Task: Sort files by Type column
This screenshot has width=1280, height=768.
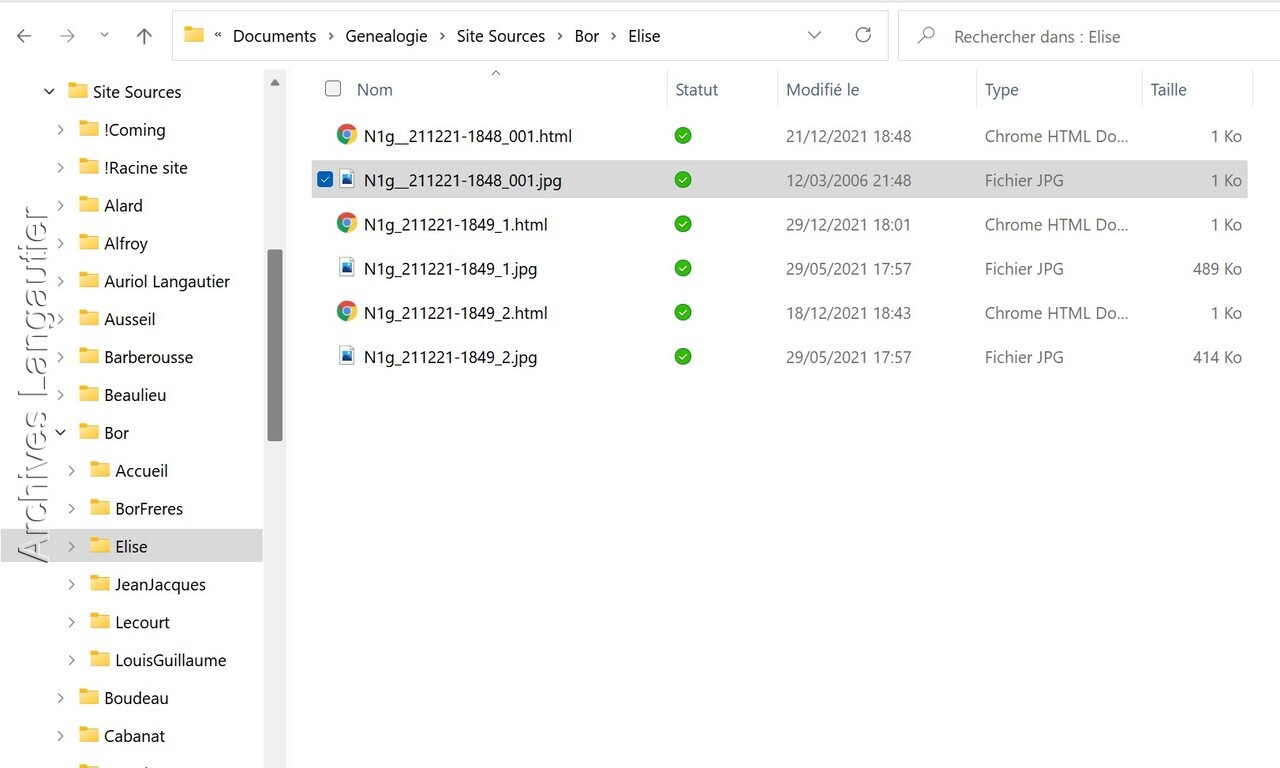Action: 1001,90
